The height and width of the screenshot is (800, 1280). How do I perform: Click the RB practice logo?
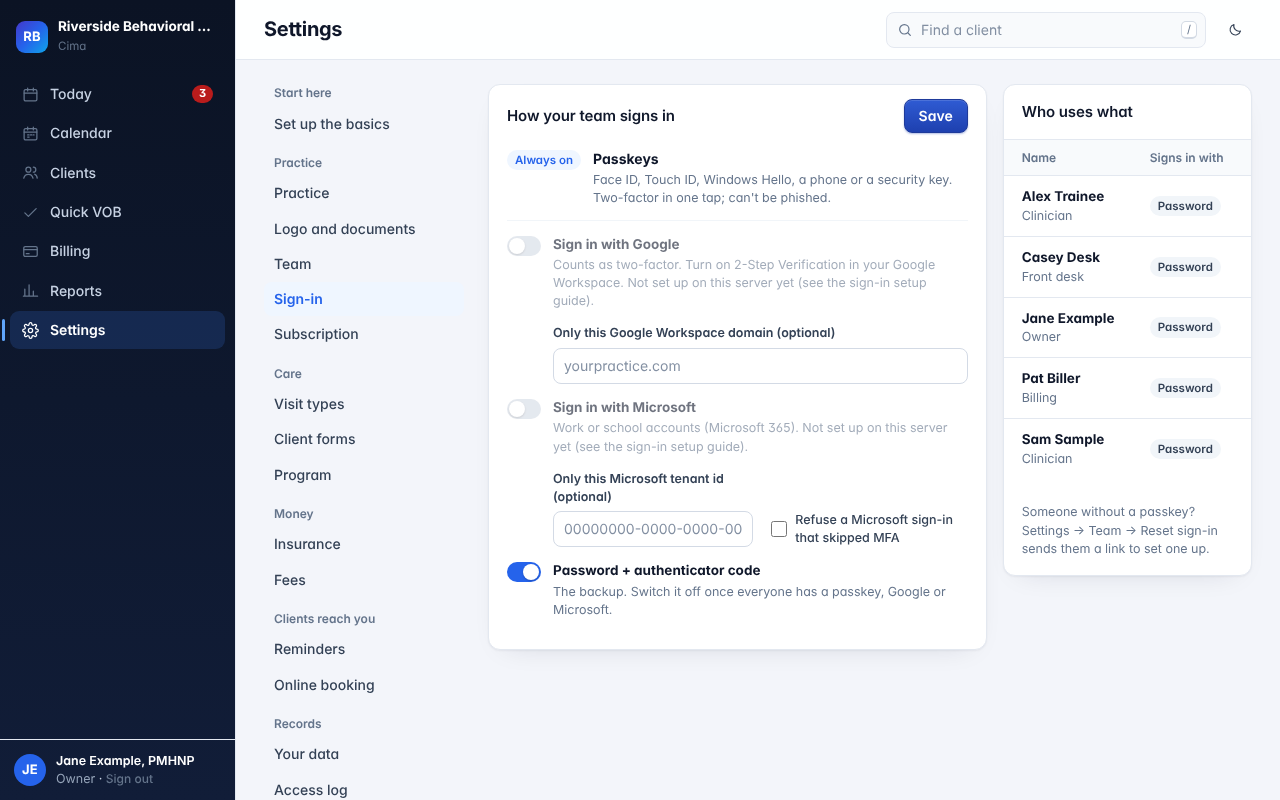click(32, 36)
